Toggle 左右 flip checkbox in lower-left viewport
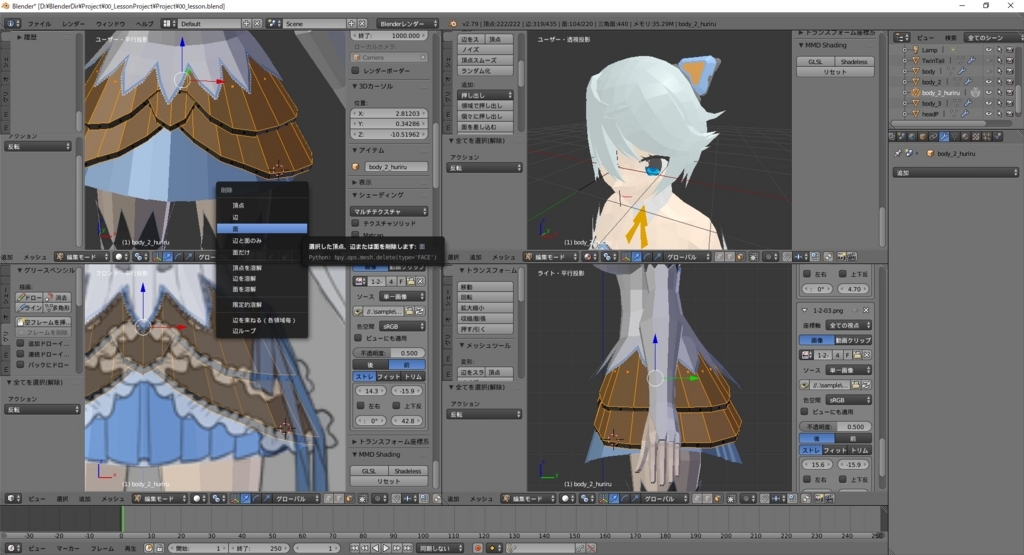 tap(360, 405)
